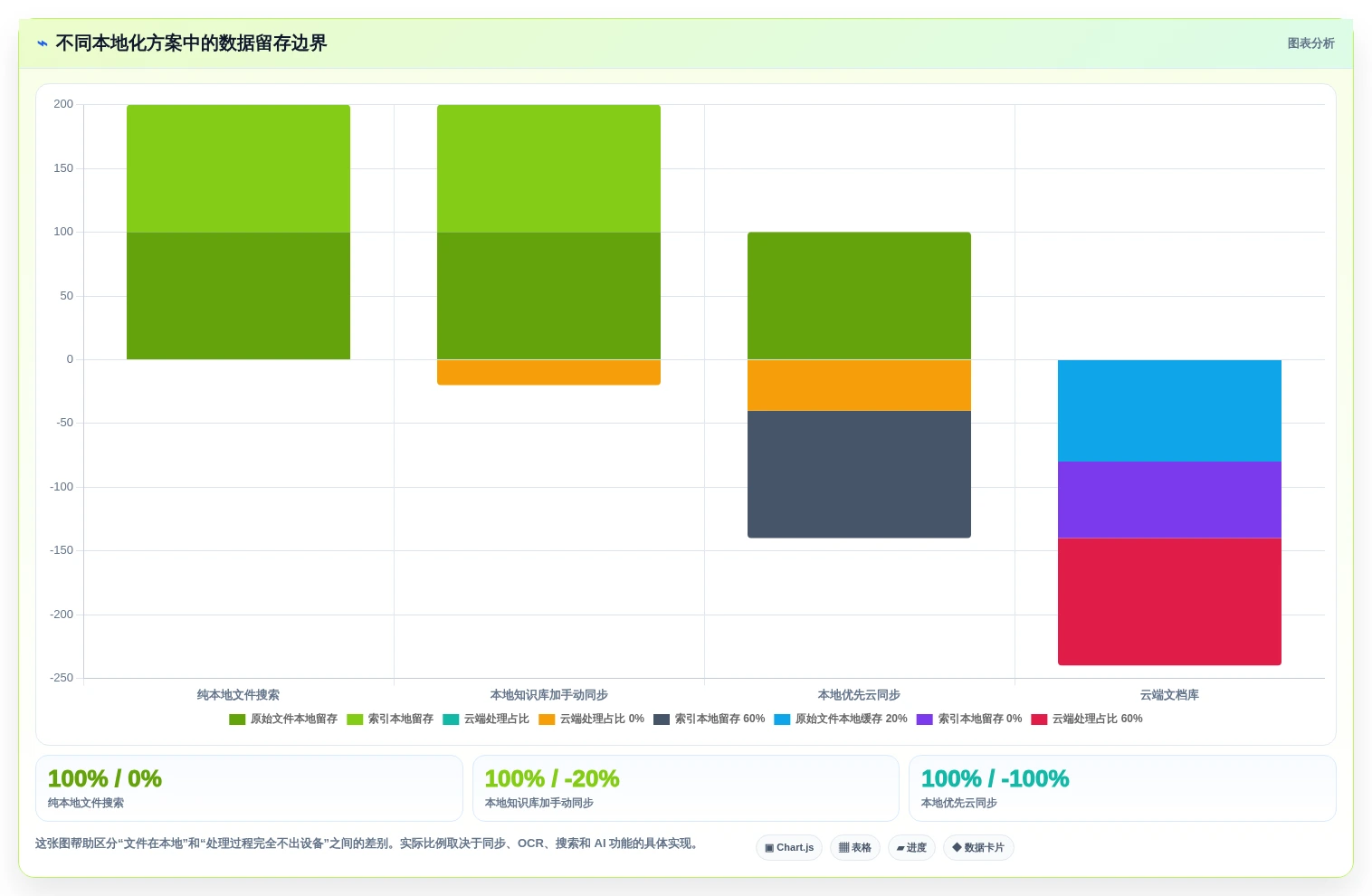1372x896 pixels.
Task: Click dark green swatch for 原始文件本地留存
Action: [237, 720]
